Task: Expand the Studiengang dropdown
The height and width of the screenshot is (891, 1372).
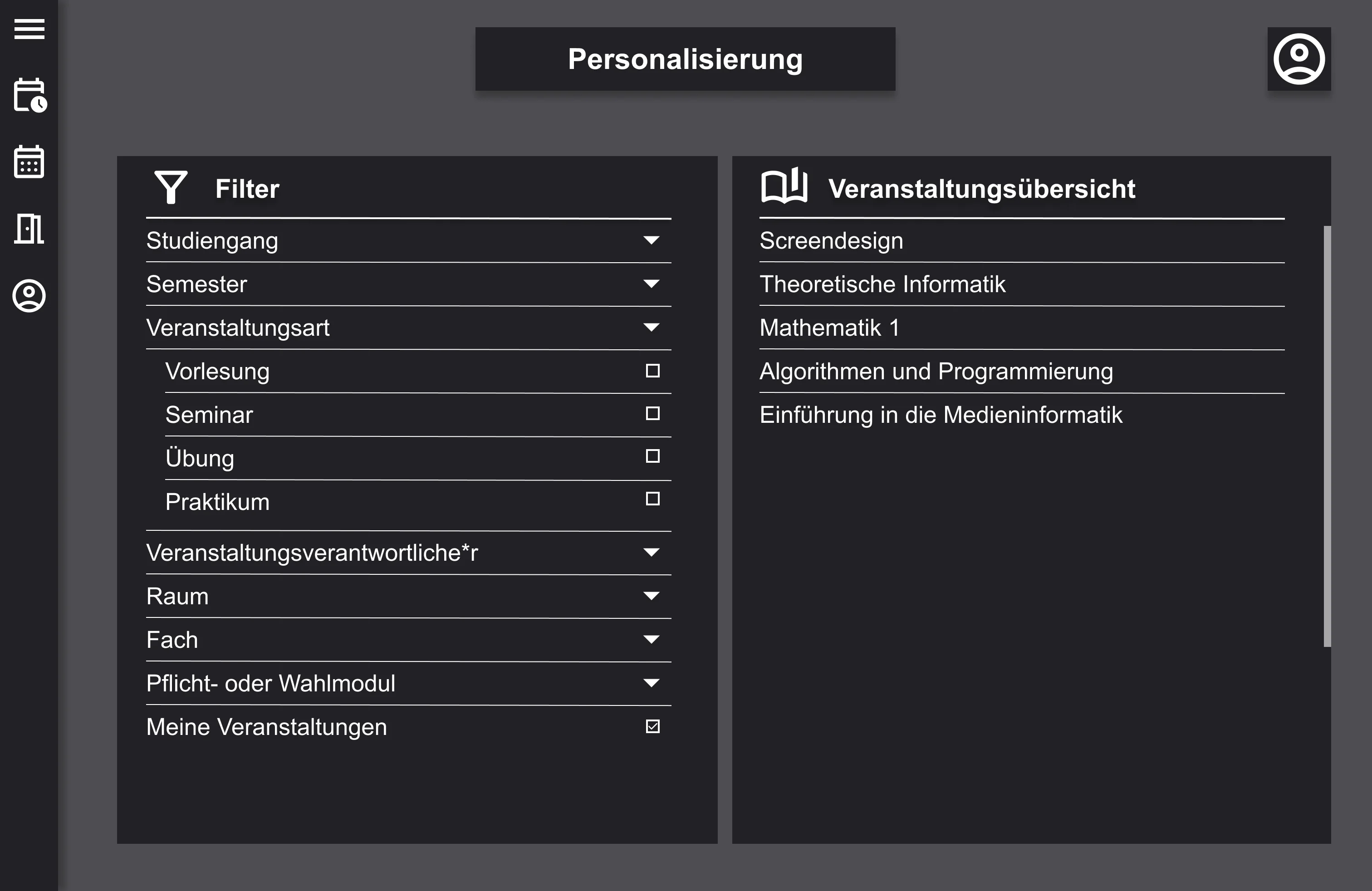Action: tap(651, 240)
